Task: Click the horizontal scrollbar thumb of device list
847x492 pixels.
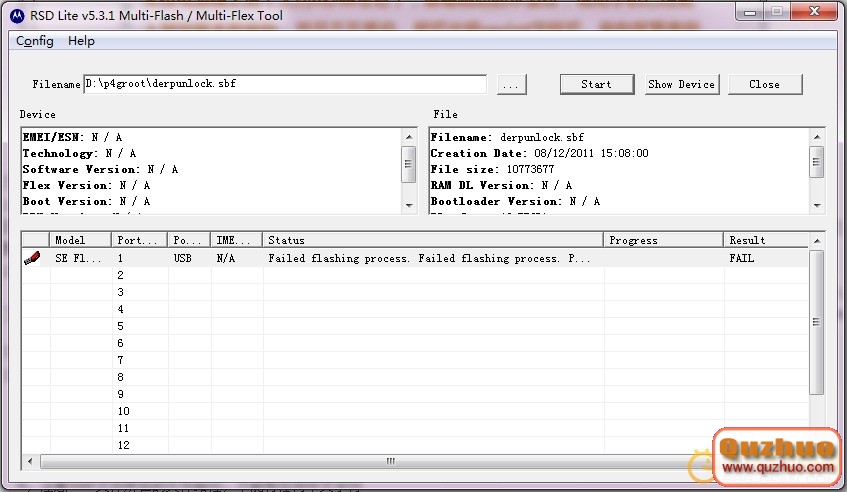Action: tap(390, 461)
